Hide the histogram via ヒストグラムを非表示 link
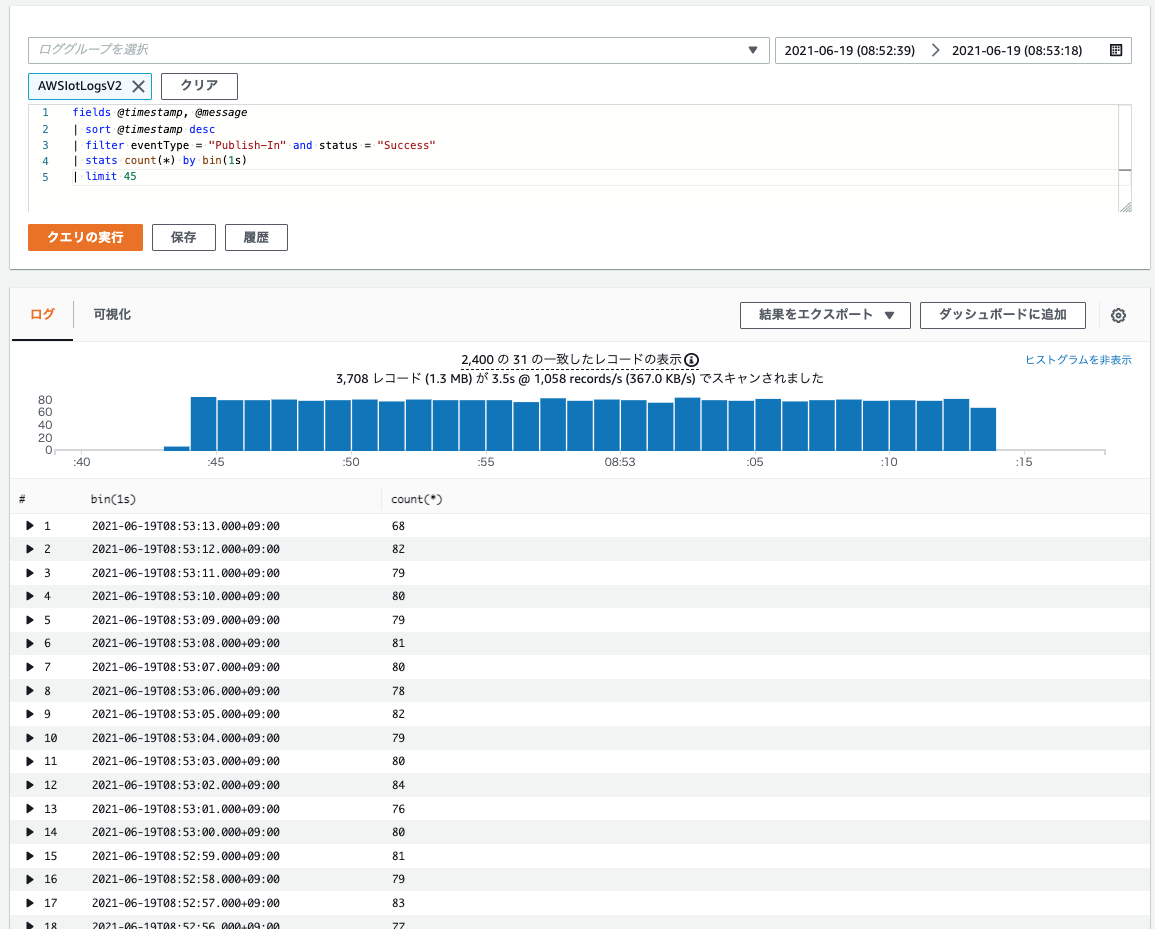The width and height of the screenshot is (1155, 929). (1079, 360)
